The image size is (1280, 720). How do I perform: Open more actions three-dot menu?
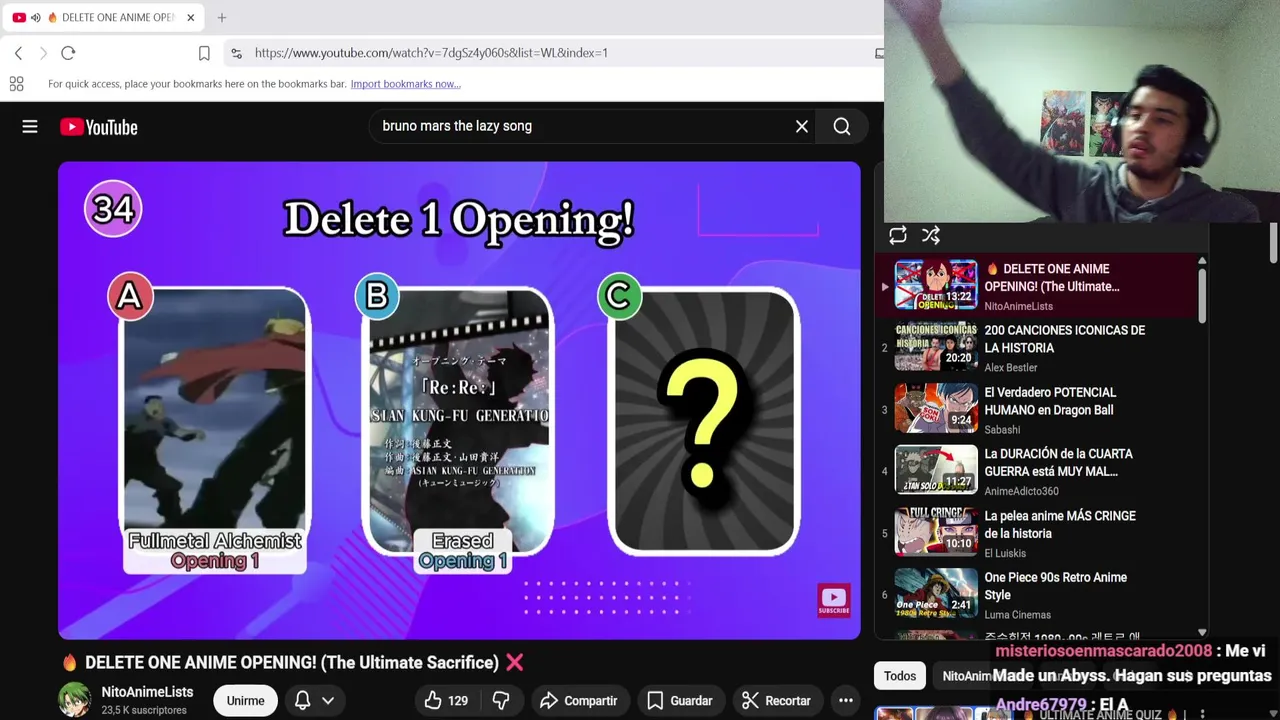pyautogui.click(x=845, y=701)
